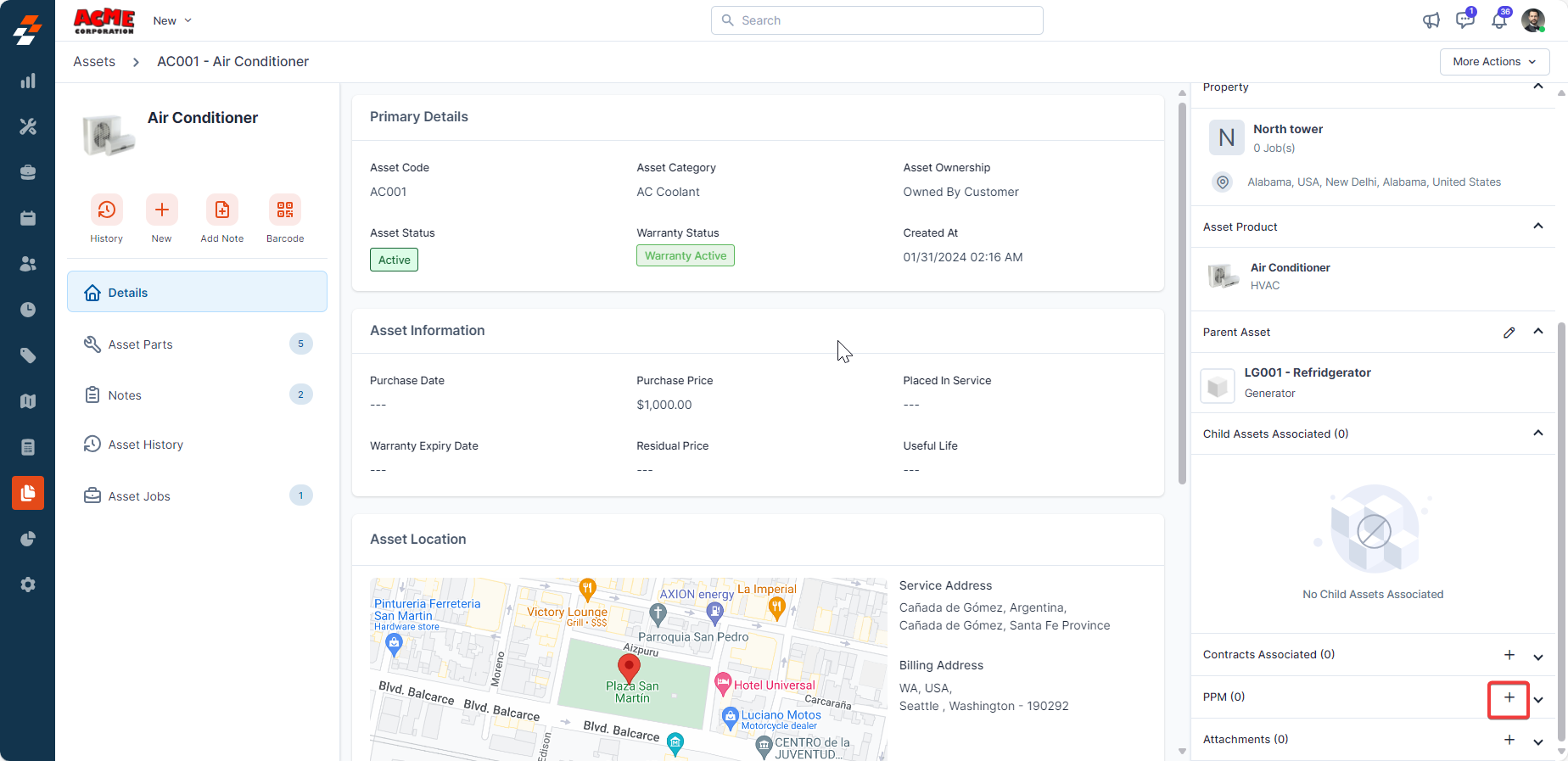Edit Parent Asset with pencil icon
The height and width of the screenshot is (761, 1568).
(x=1509, y=333)
